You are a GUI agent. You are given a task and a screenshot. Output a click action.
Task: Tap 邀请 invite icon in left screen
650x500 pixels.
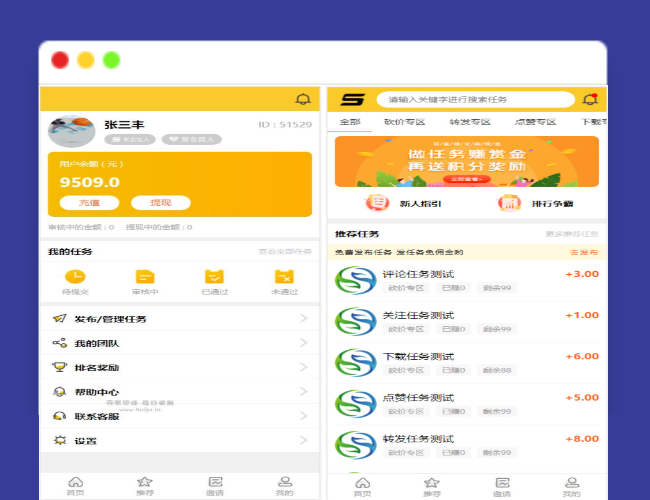coord(215,482)
